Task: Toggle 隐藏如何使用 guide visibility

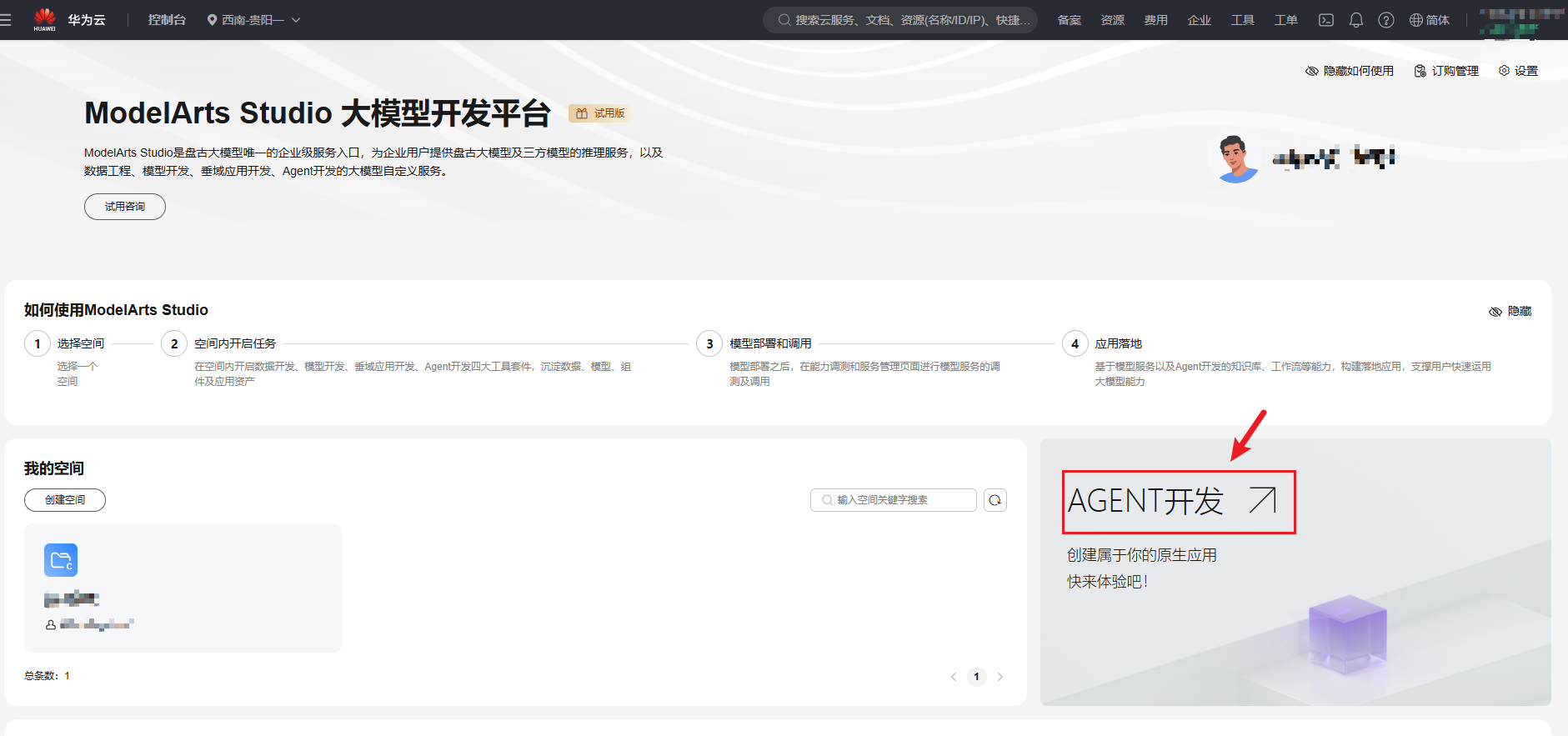Action: pos(1350,71)
